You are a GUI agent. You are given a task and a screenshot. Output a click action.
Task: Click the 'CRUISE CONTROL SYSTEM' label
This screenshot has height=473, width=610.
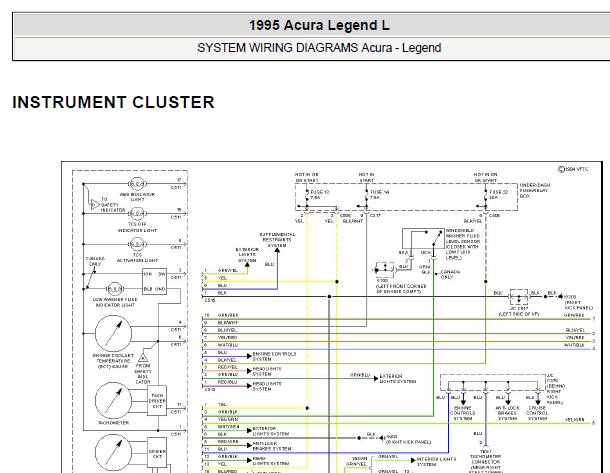coord(537,413)
